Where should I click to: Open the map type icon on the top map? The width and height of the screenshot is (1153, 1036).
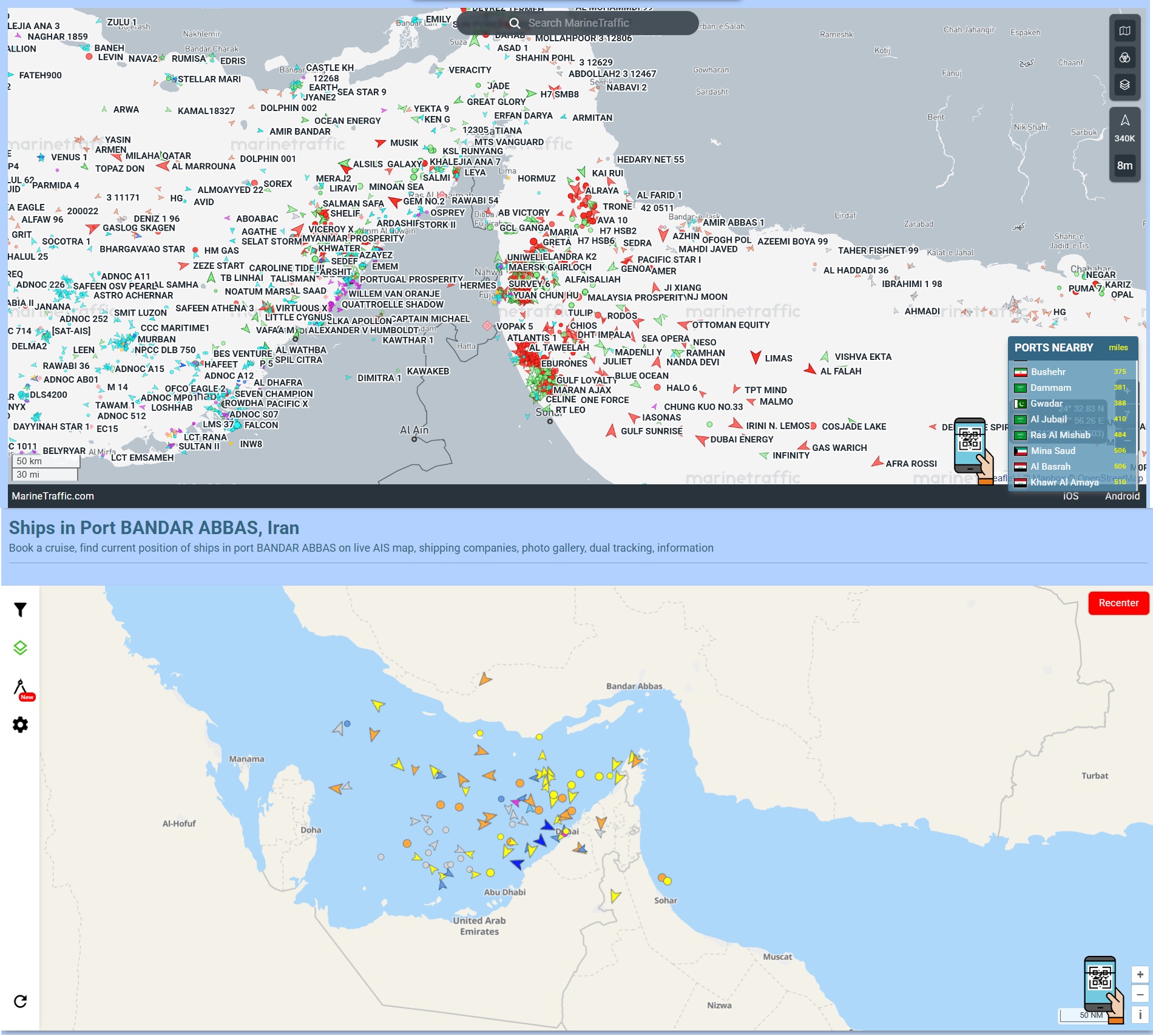1124,31
